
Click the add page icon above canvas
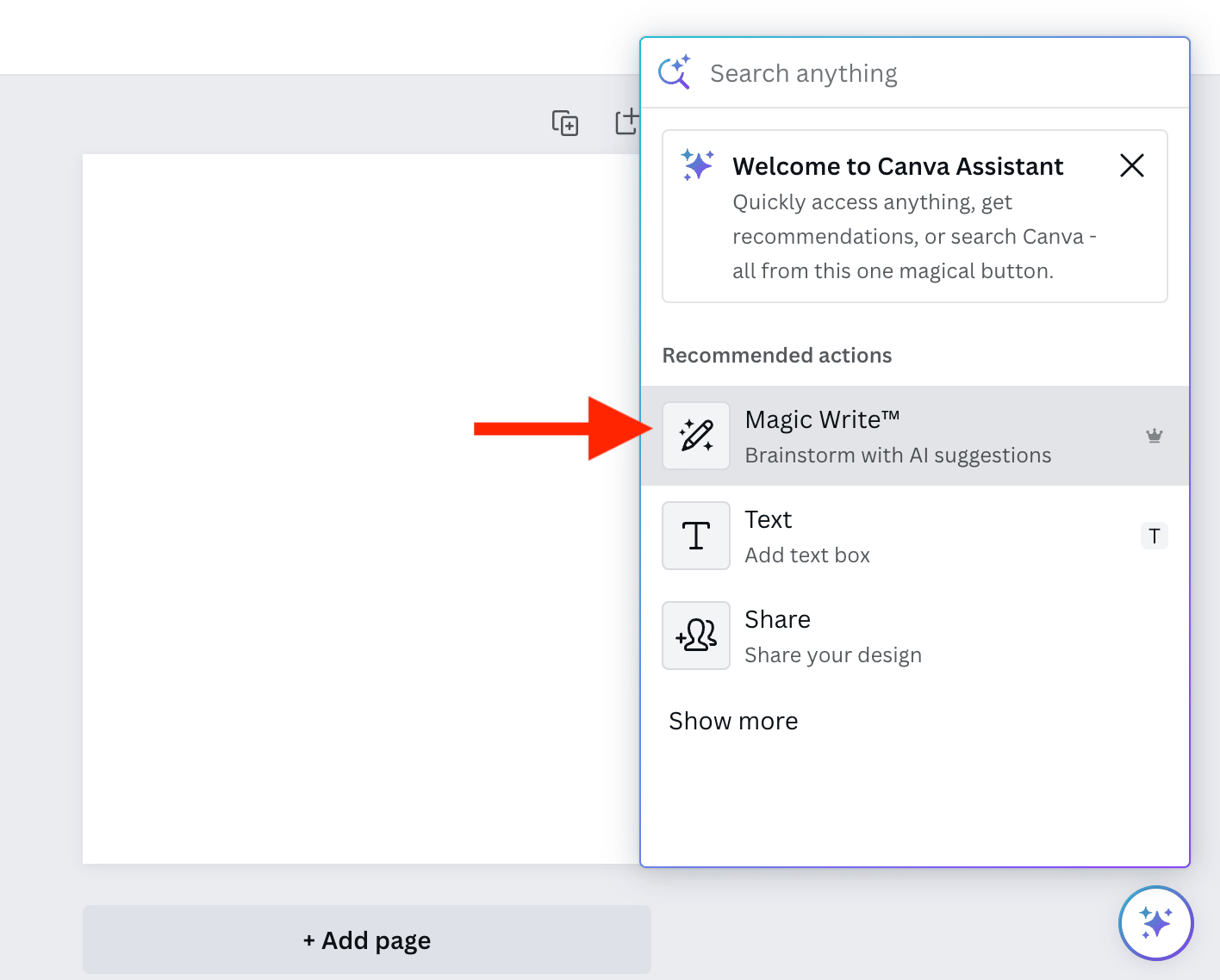[627, 122]
